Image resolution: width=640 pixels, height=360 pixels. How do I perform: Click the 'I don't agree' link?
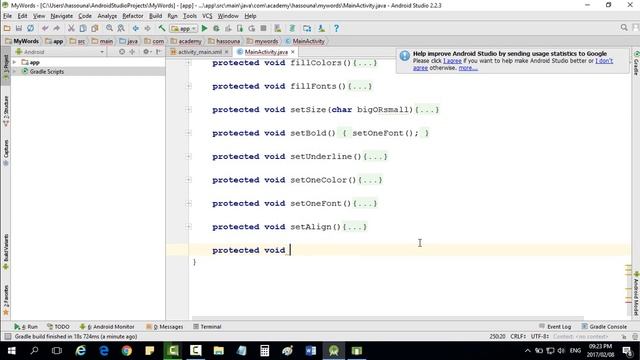[x=604, y=61]
